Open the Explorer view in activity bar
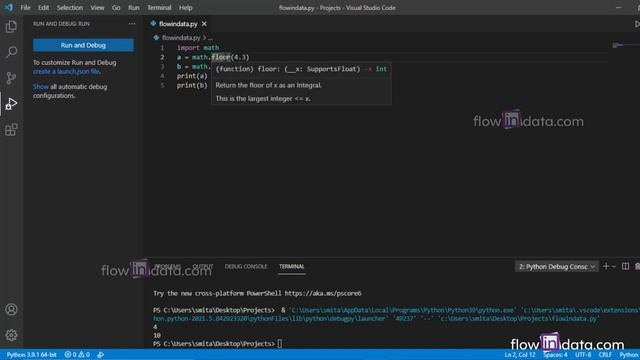 11,27
